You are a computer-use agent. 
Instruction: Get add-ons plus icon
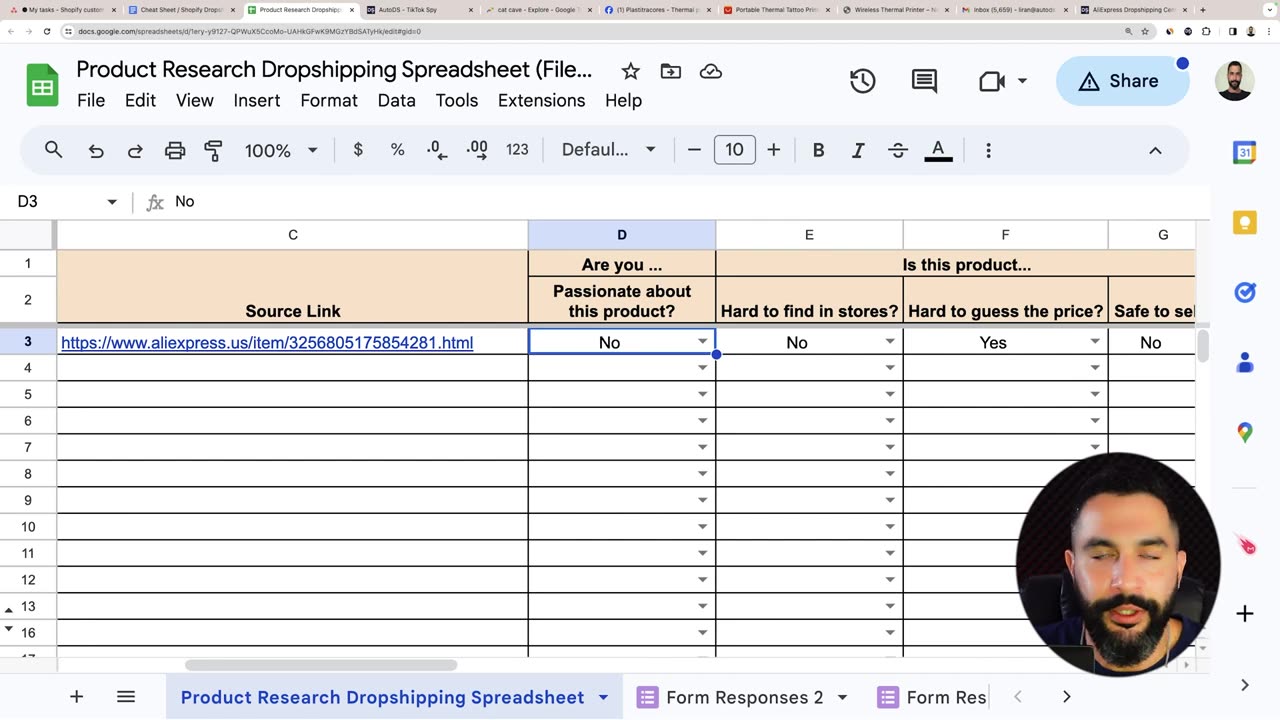coord(1245,613)
